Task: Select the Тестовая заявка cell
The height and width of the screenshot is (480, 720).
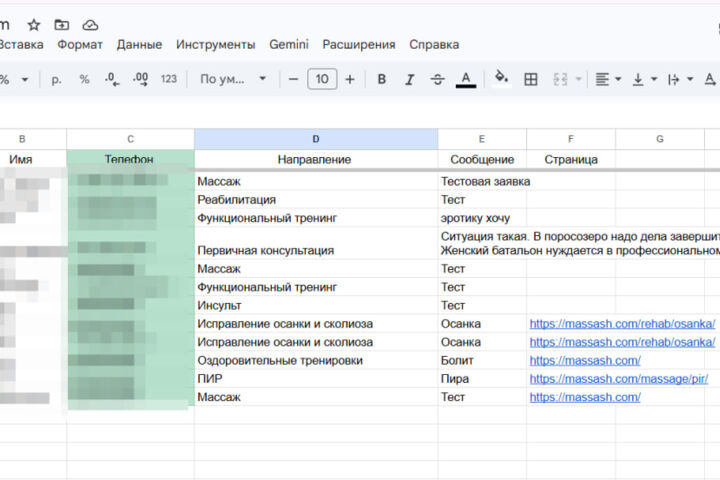Action: point(482,181)
